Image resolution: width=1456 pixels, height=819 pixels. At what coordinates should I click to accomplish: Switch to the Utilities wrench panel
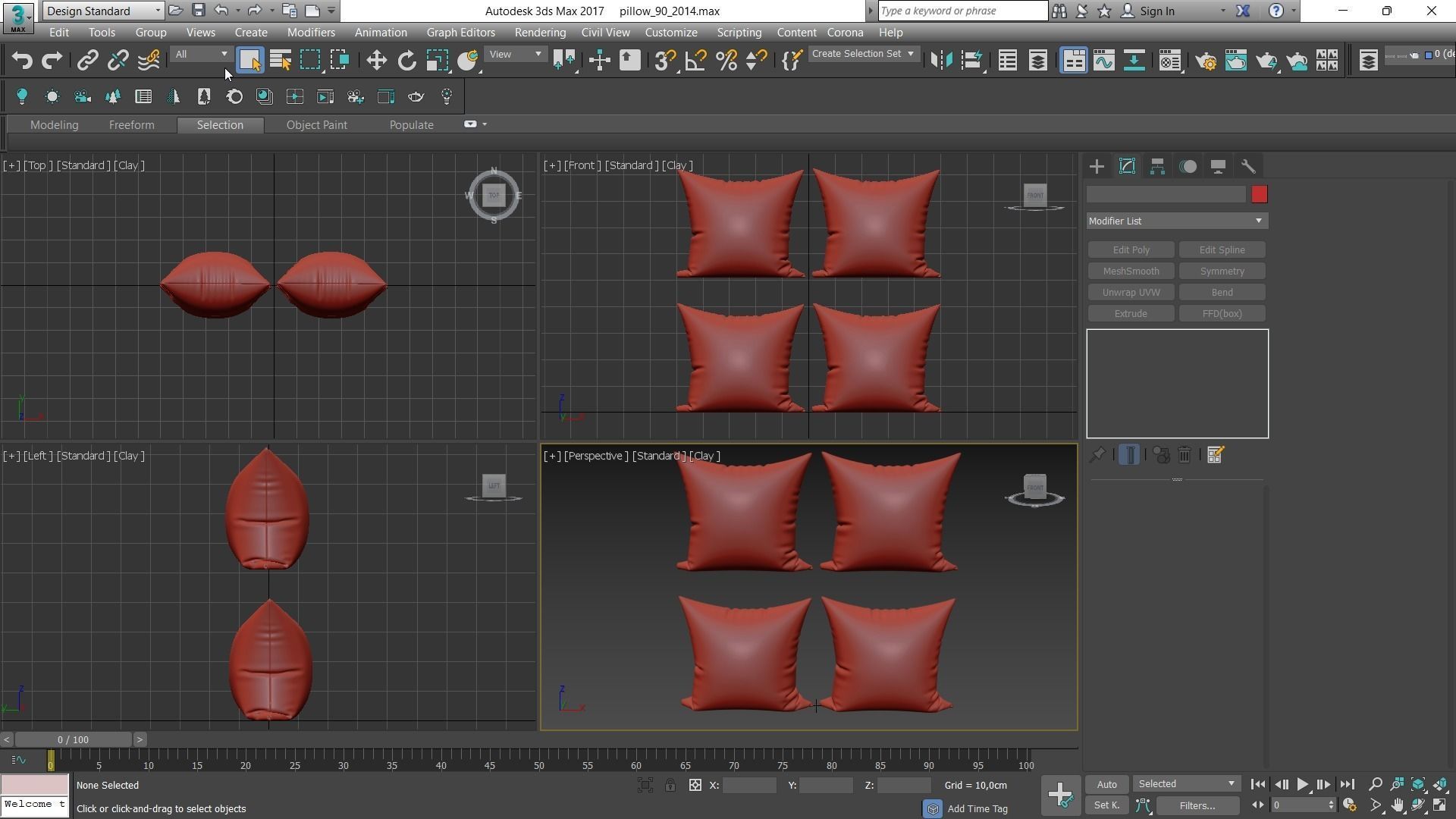1248,166
